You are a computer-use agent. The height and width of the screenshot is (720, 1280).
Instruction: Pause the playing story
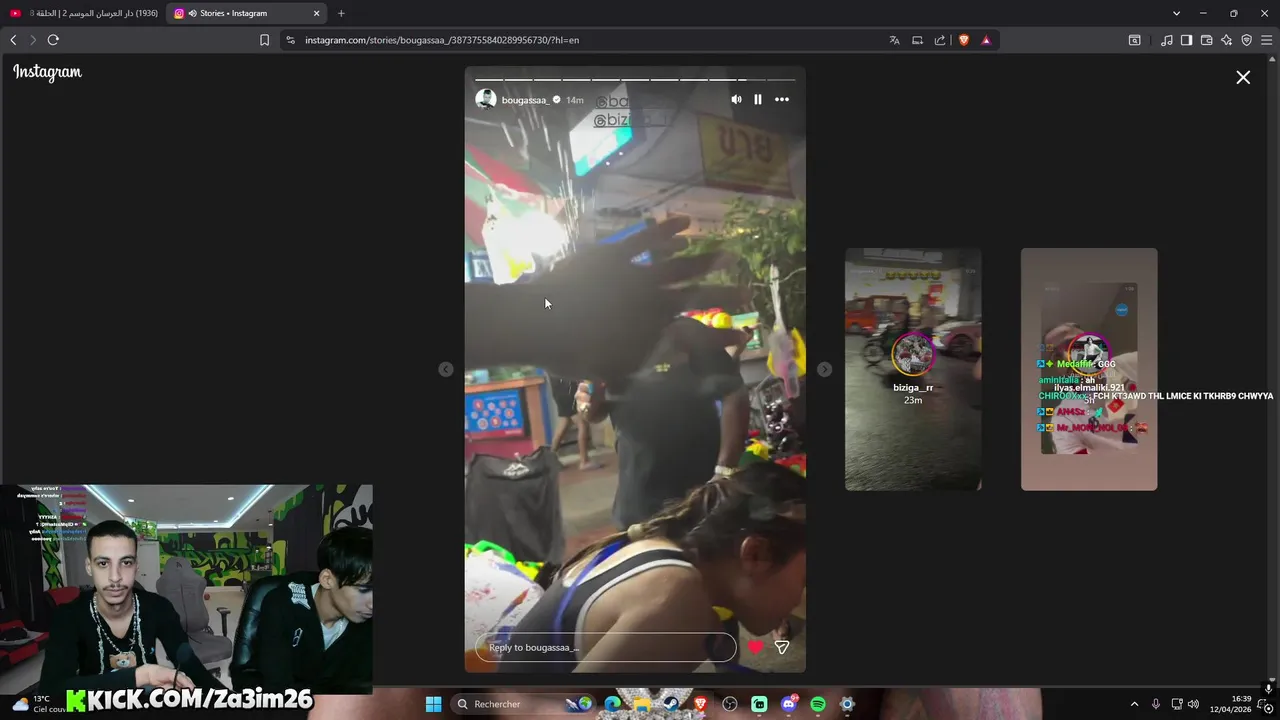(x=758, y=99)
